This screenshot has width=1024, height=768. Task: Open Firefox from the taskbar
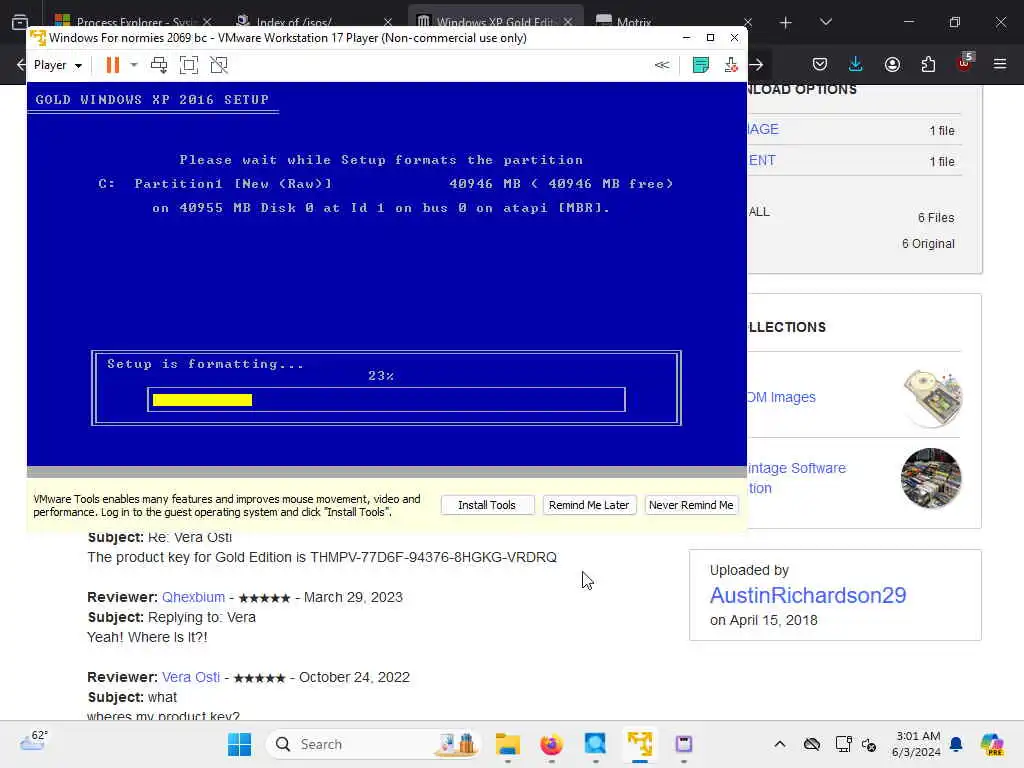[551, 744]
